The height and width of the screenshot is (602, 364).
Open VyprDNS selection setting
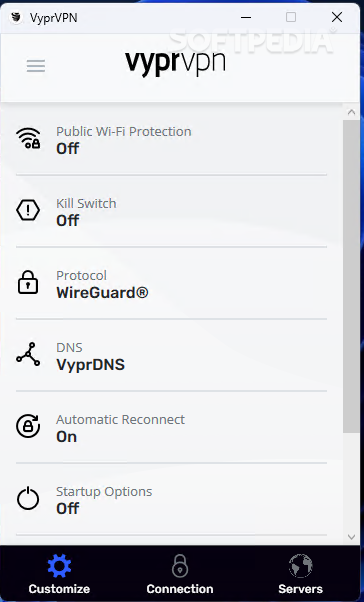coord(172,355)
